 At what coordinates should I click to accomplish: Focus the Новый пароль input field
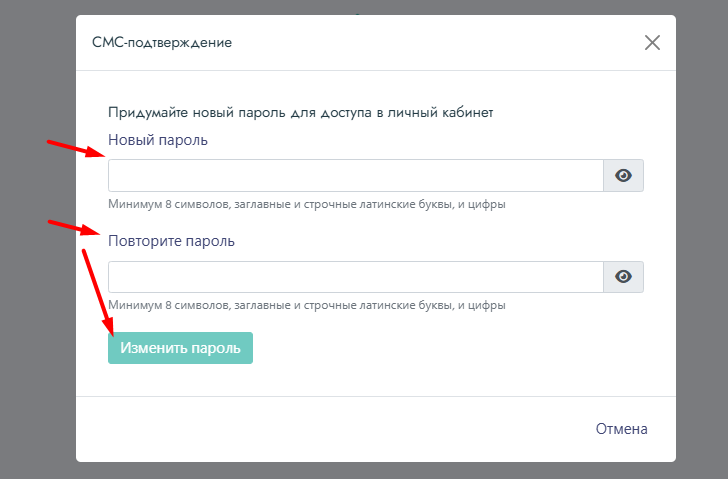point(356,175)
